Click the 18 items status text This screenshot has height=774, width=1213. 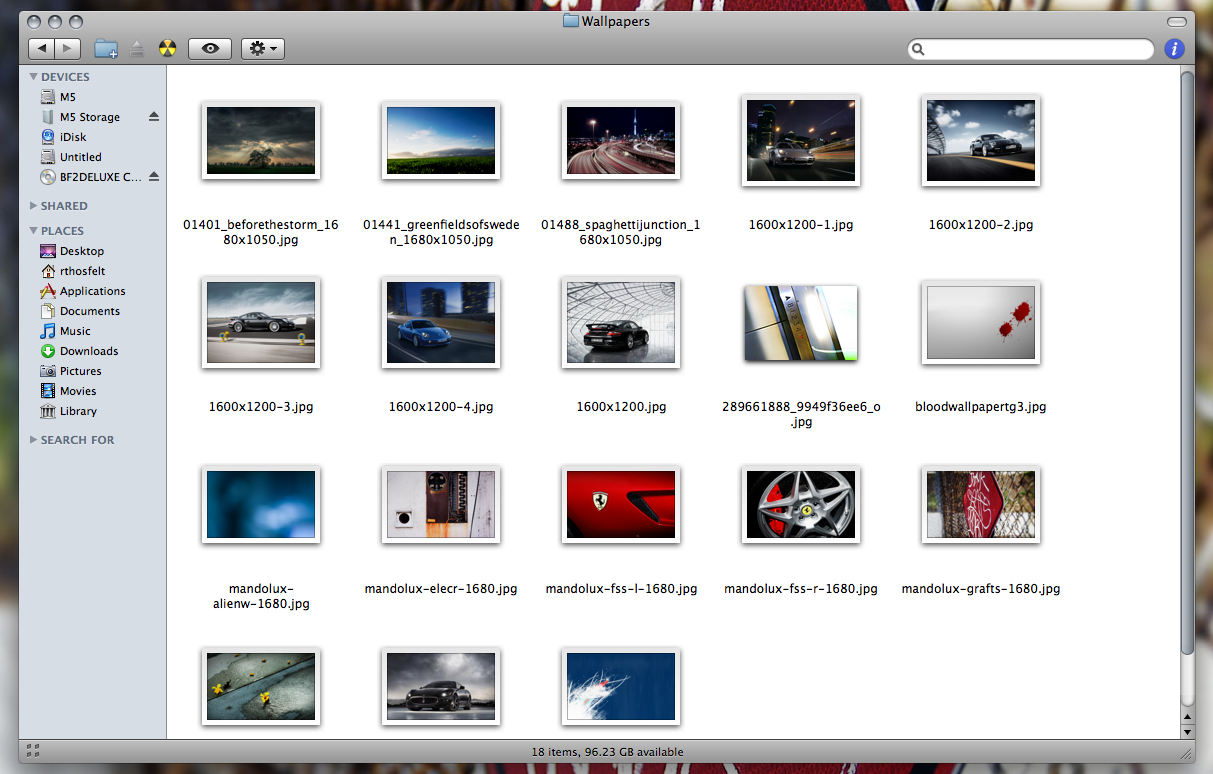(607, 752)
